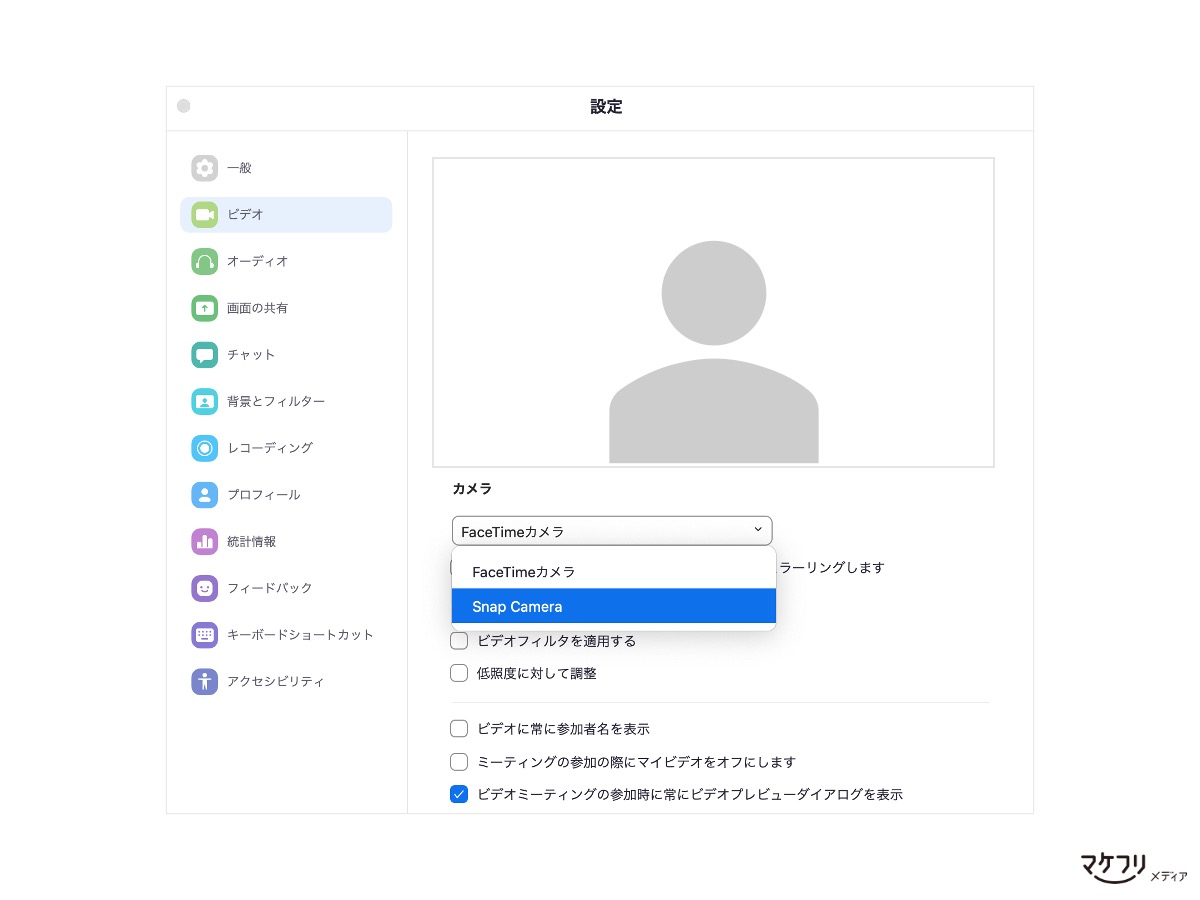The height and width of the screenshot is (900, 1200).
Task: Click the Audio headphones icon
Action: (x=204, y=261)
